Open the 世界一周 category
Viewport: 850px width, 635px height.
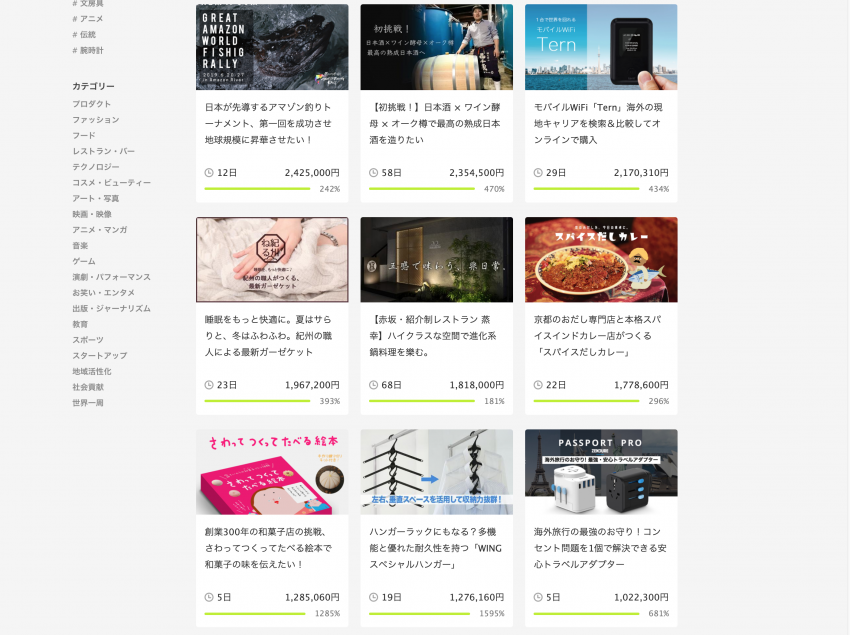[88, 403]
